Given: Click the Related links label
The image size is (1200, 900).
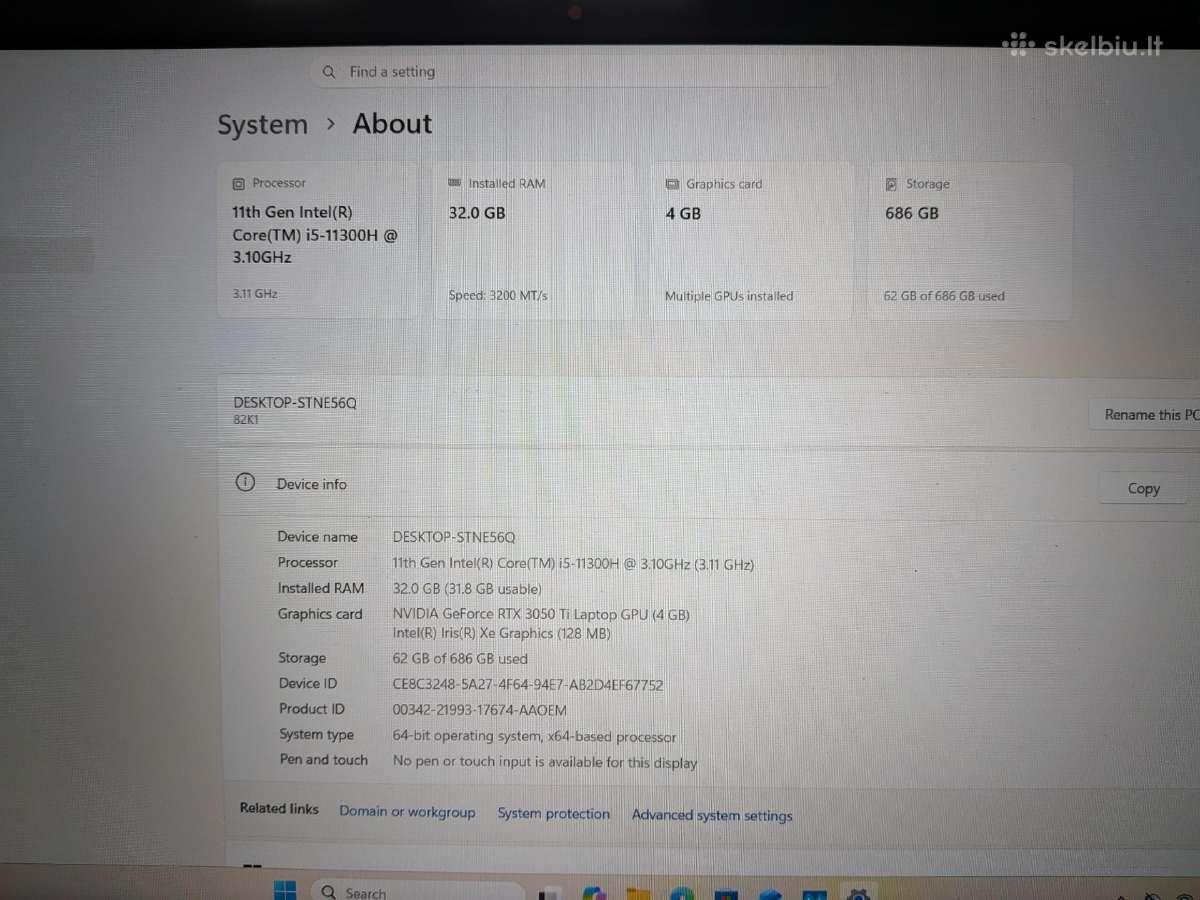Looking at the screenshot, I should pyautogui.click(x=279, y=808).
